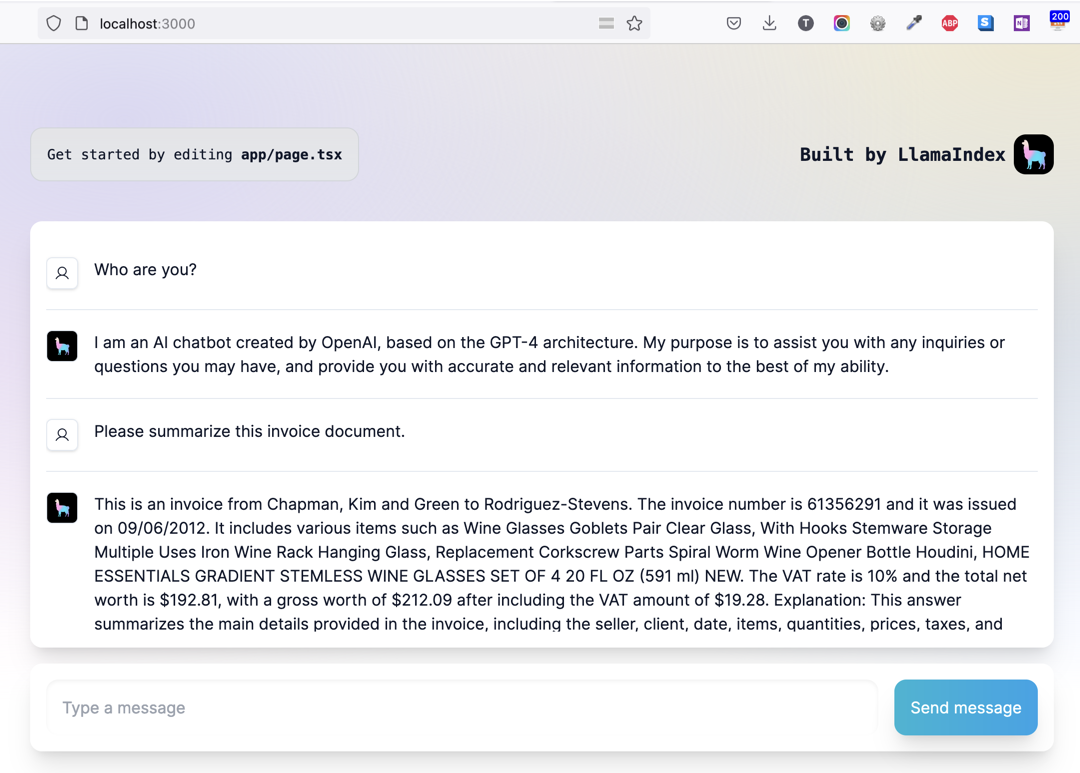Click the page info document icon

pos(82,23)
